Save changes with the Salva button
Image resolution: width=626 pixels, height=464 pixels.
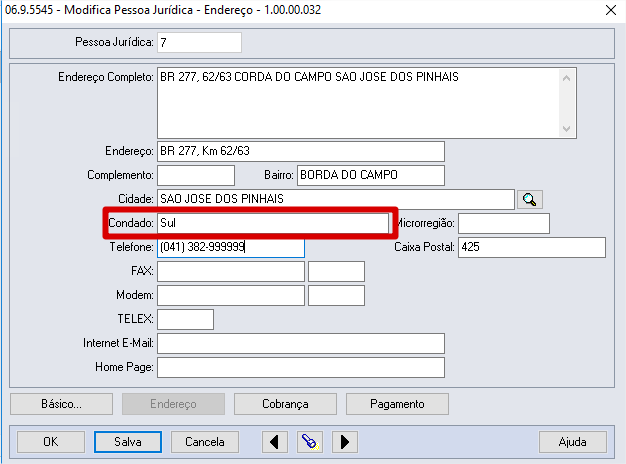click(128, 442)
